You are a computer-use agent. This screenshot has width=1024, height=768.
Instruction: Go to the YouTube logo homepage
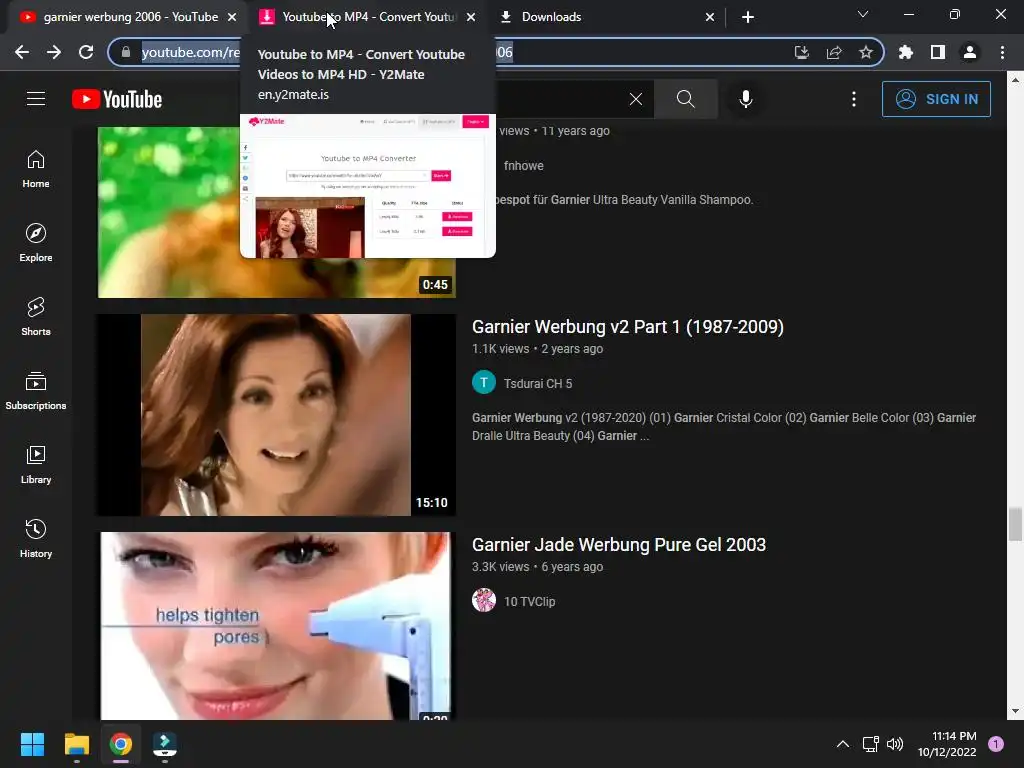(x=117, y=99)
